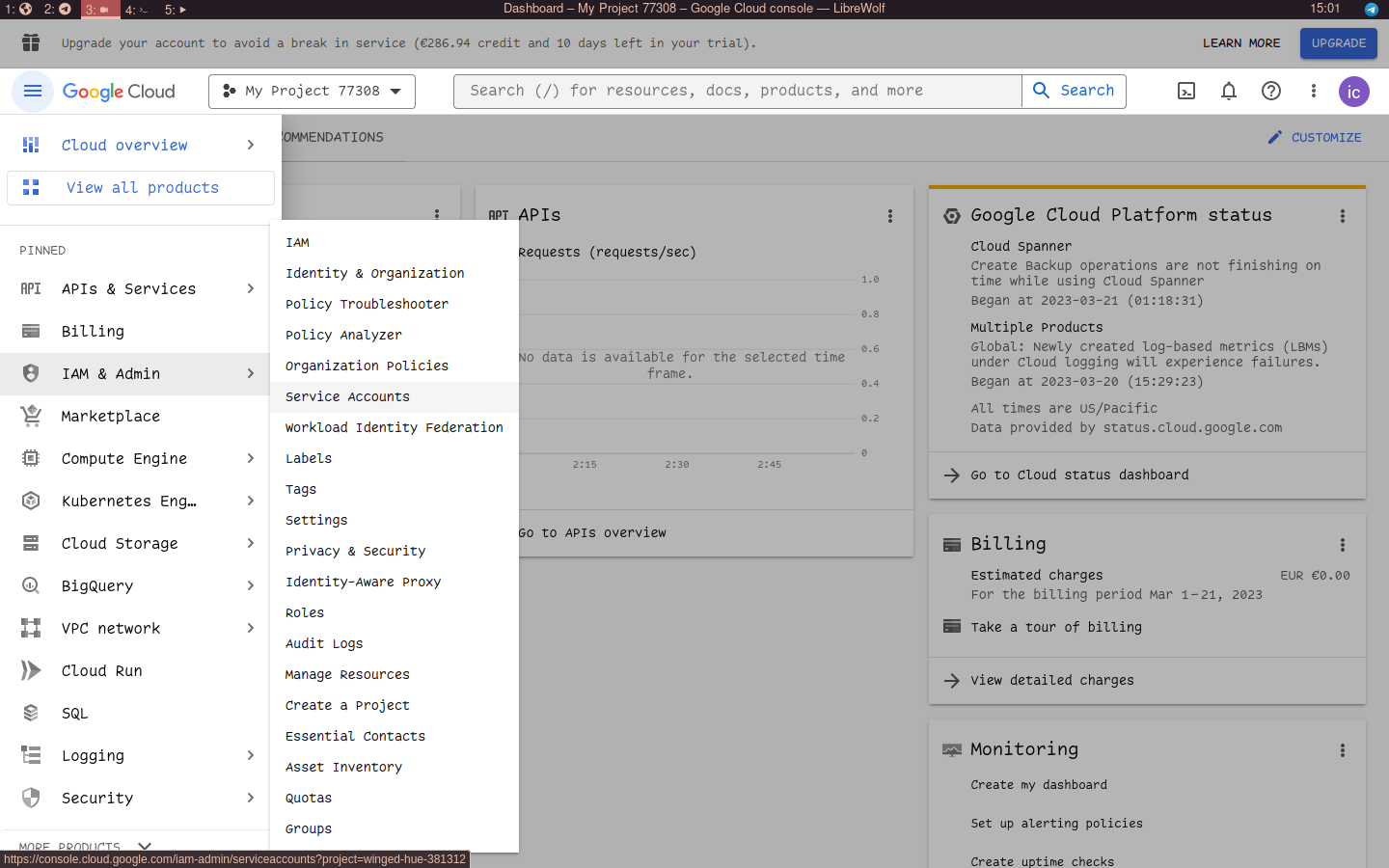Open the account avatar circle
The width and height of the screenshot is (1389, 868).
click(x=1353, y=92)
